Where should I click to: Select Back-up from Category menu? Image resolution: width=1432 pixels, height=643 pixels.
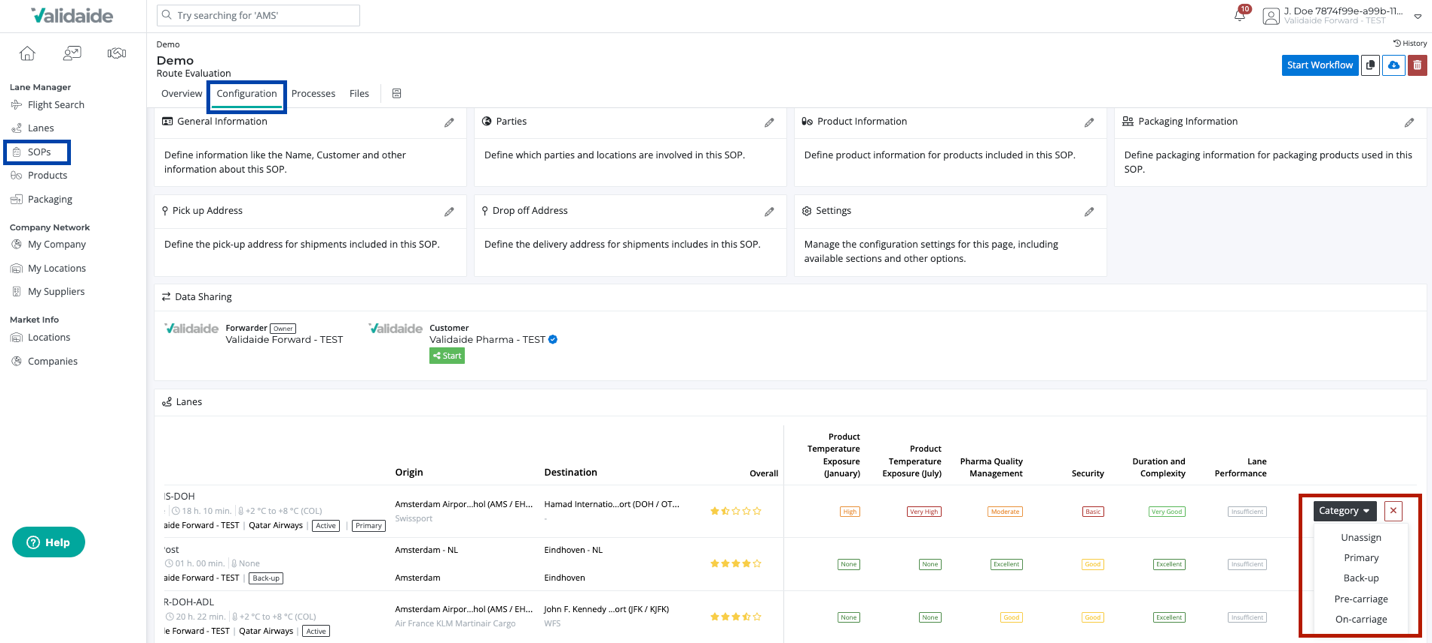(1361, 578)
